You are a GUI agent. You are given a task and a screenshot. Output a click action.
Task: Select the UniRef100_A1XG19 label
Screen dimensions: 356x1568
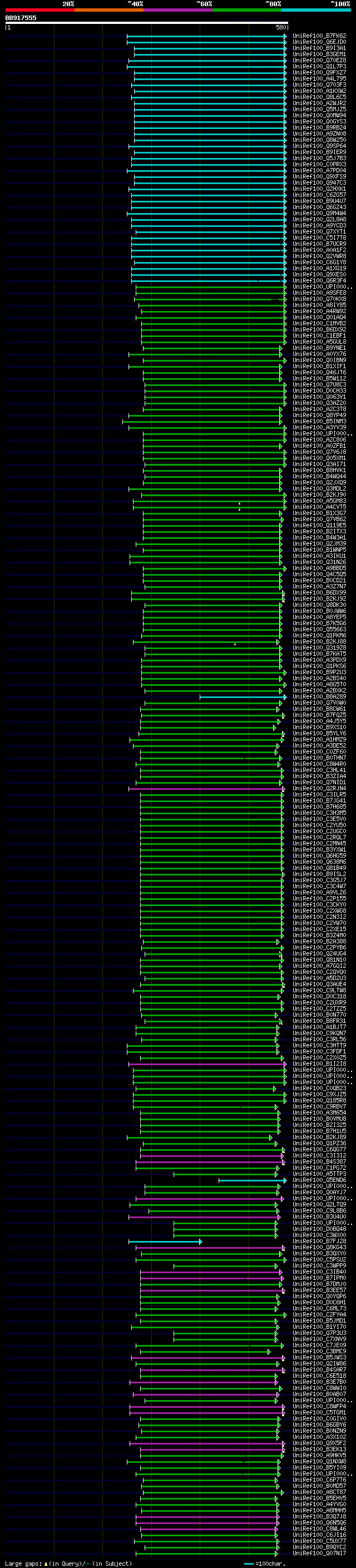(x=319, y=269)
